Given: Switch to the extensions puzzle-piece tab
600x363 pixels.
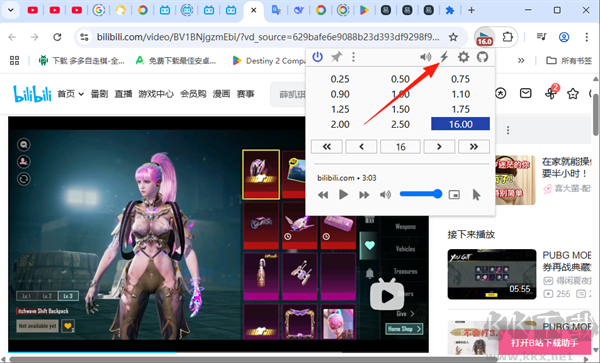Looking at the screenshot, I should coord(450,10).
